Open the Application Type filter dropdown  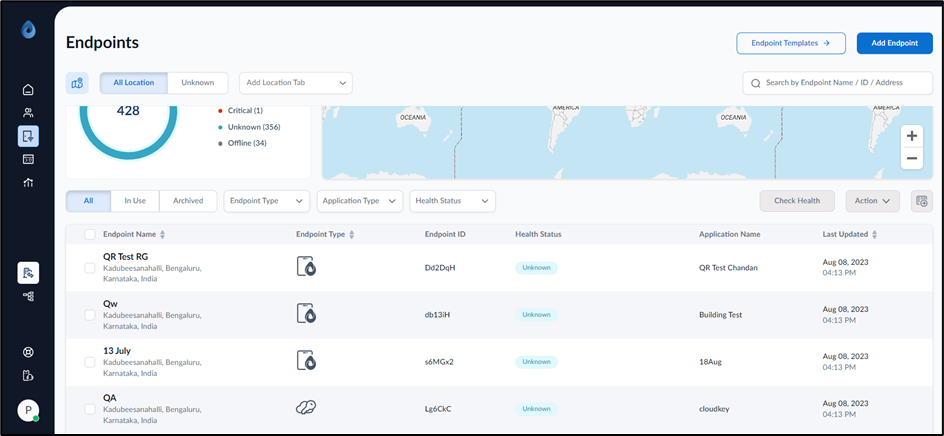coord(359,201)
